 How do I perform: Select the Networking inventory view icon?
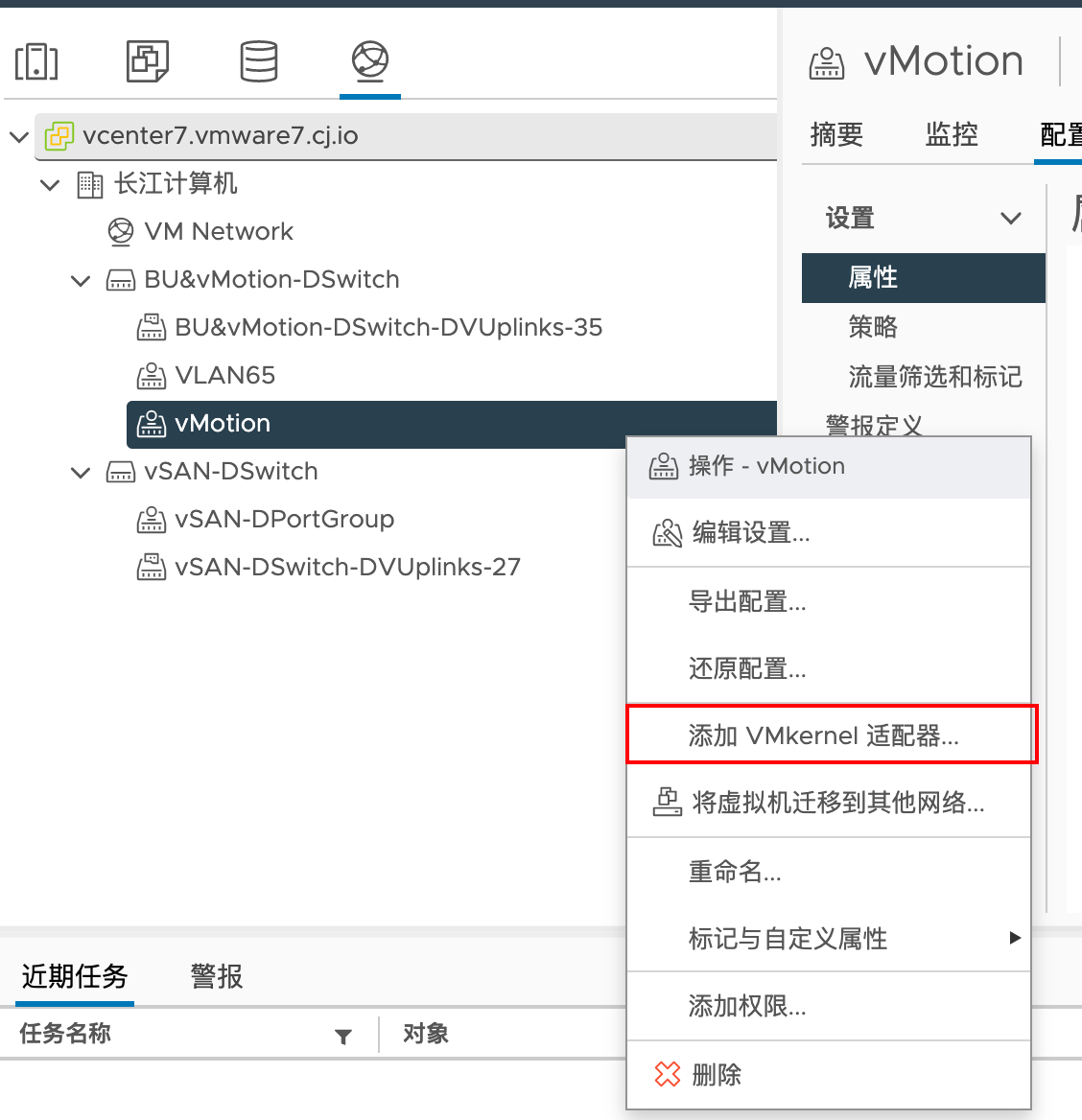pyautogui.click(x=370, y=61)
